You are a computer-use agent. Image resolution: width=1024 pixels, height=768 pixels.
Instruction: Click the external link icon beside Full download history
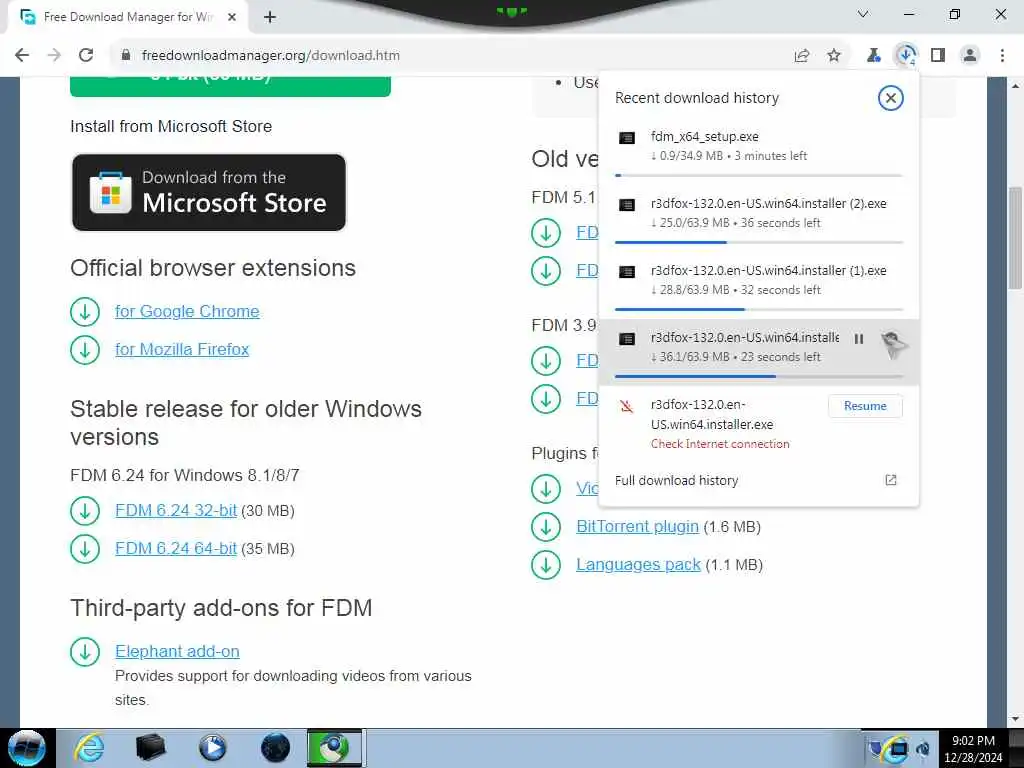click(x=890, y=480)
